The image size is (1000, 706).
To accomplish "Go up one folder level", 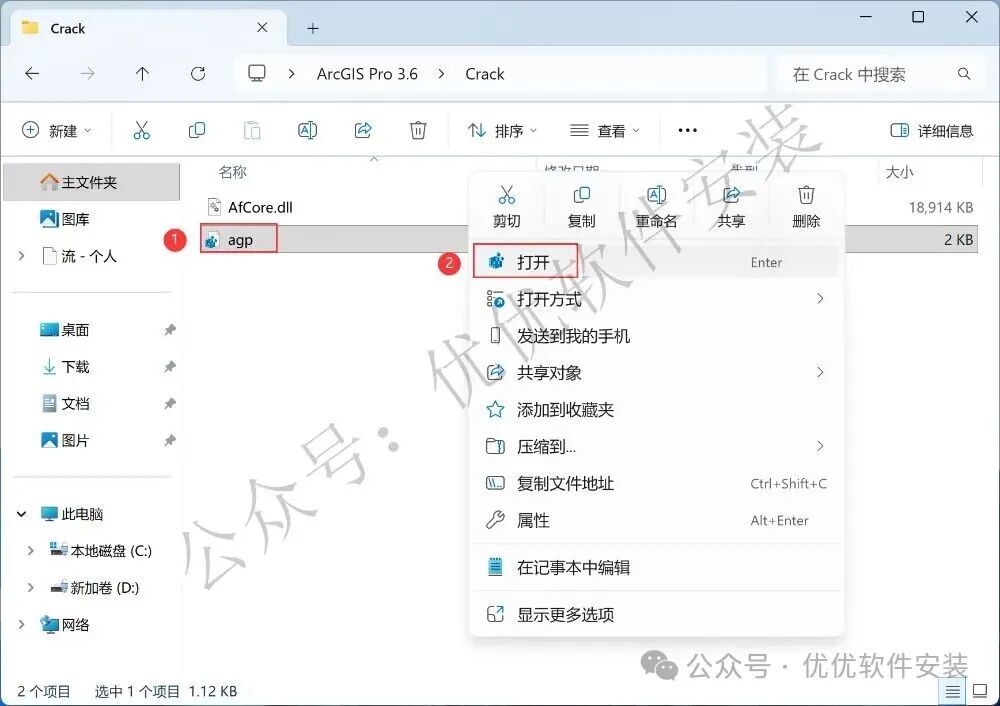I will tap(142, 74).
